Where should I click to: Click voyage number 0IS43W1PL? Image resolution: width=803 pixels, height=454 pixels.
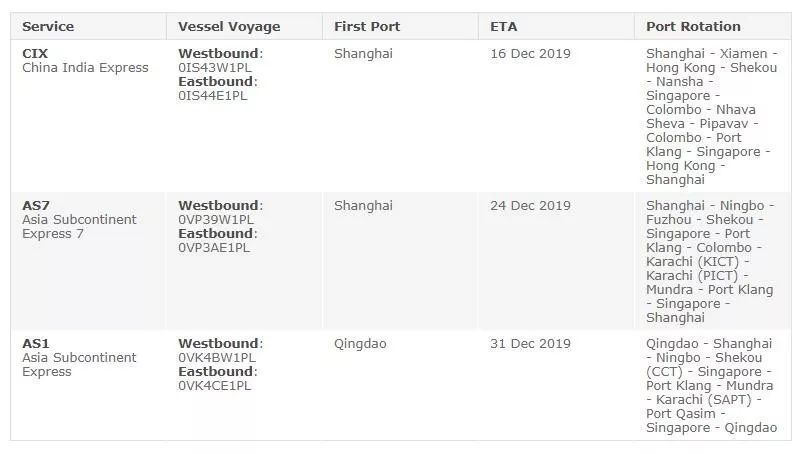tap(215, 68)
